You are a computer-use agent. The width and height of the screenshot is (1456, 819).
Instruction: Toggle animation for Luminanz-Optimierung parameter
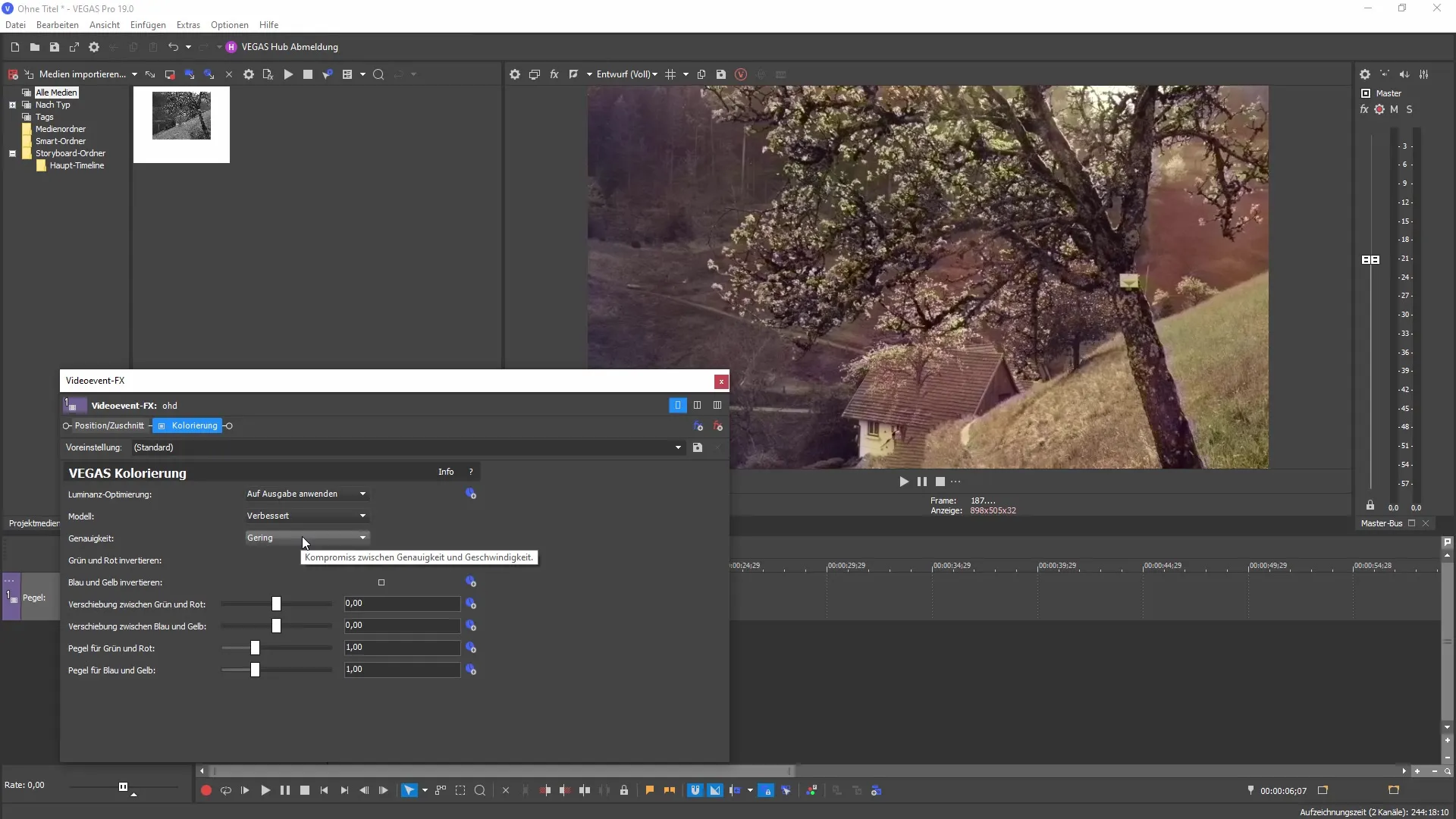(471, 494)
